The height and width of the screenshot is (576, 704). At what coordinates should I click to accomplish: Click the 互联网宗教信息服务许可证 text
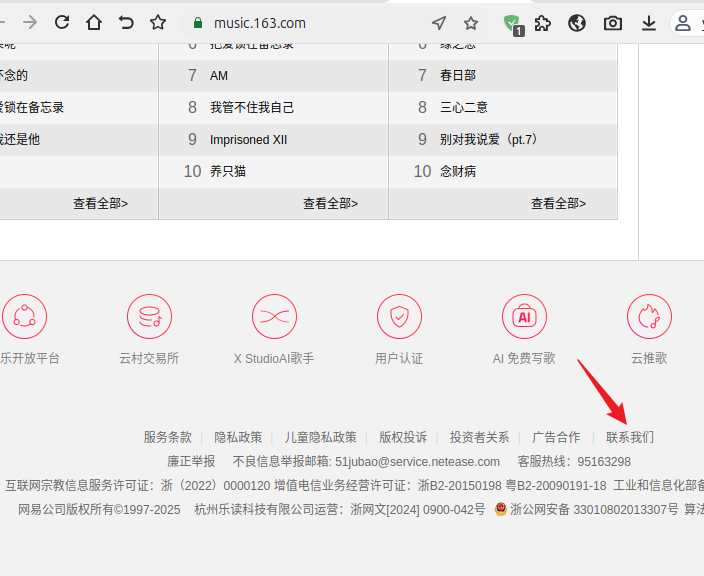point(138,485)
